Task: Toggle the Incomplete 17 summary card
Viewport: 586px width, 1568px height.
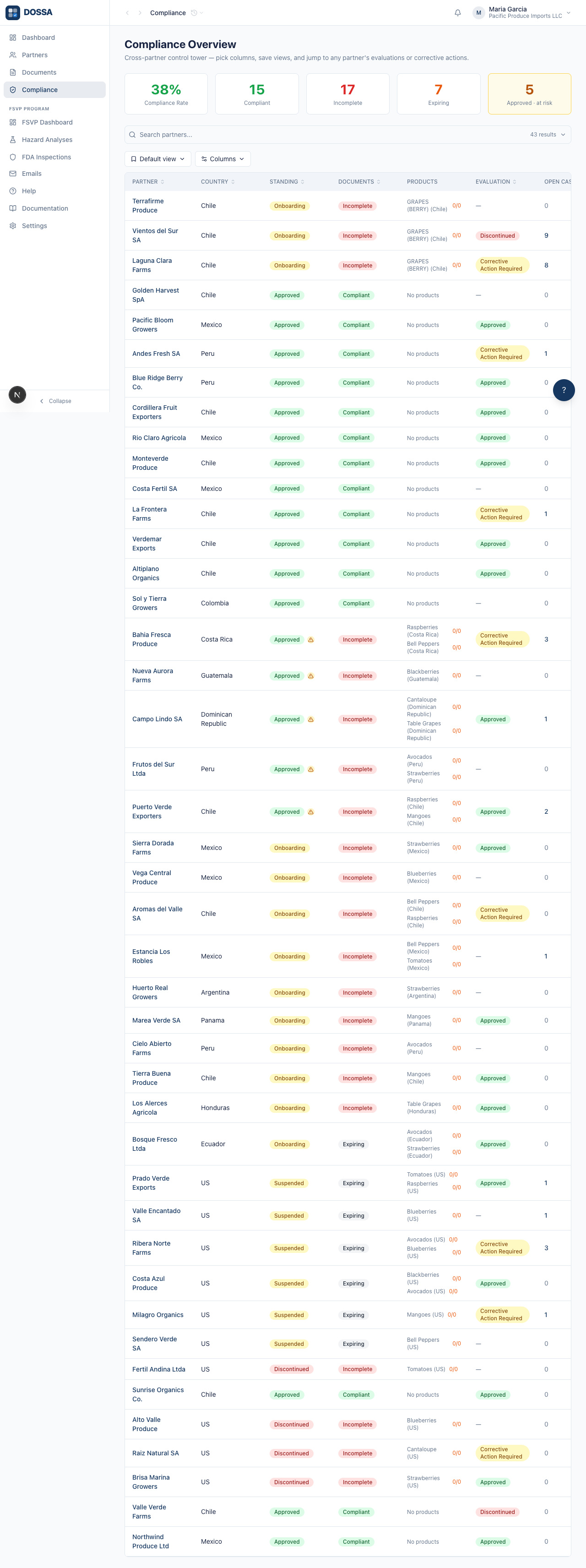Action: tap(347, 94)
